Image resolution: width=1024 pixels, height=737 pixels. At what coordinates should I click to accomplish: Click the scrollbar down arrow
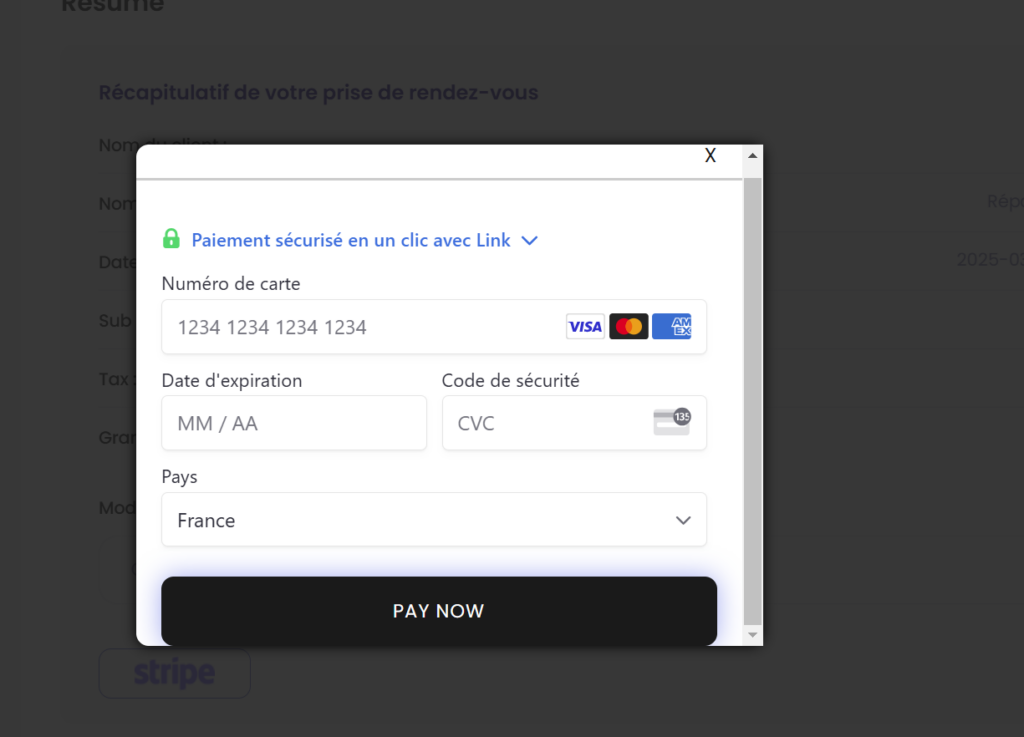[752, 635]
